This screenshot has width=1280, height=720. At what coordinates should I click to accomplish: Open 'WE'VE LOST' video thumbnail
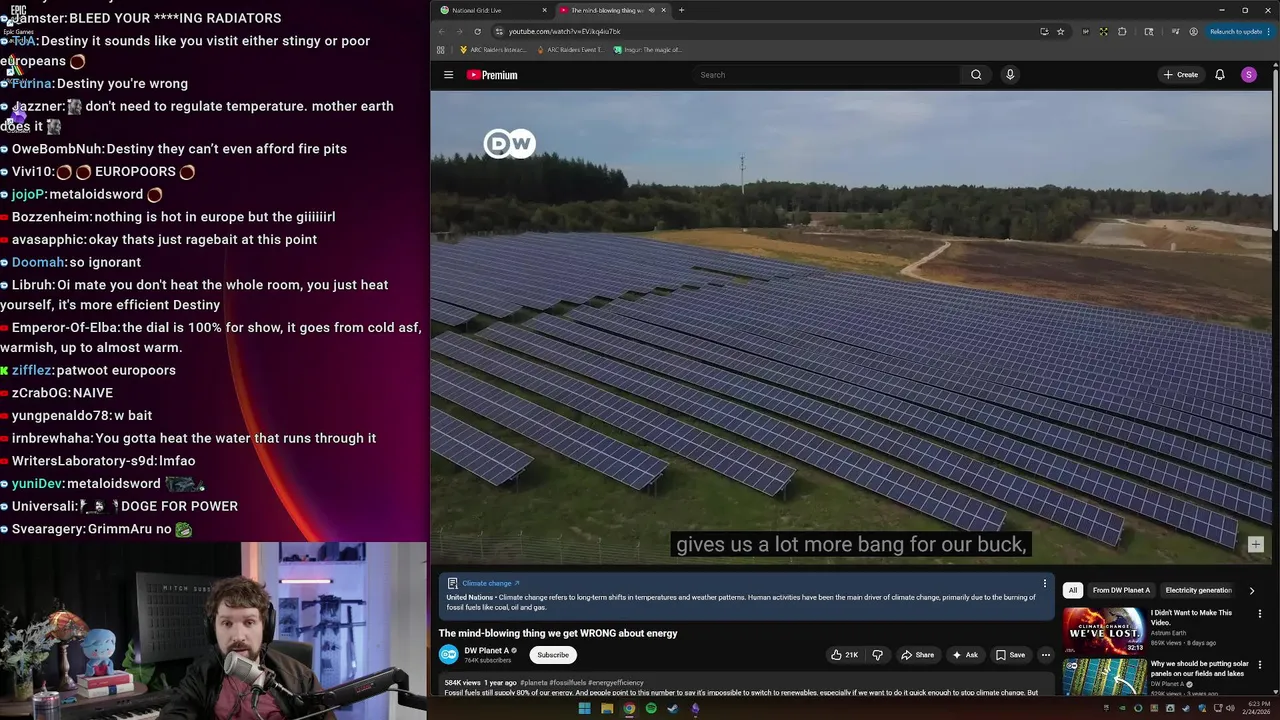pos(1104,630)
